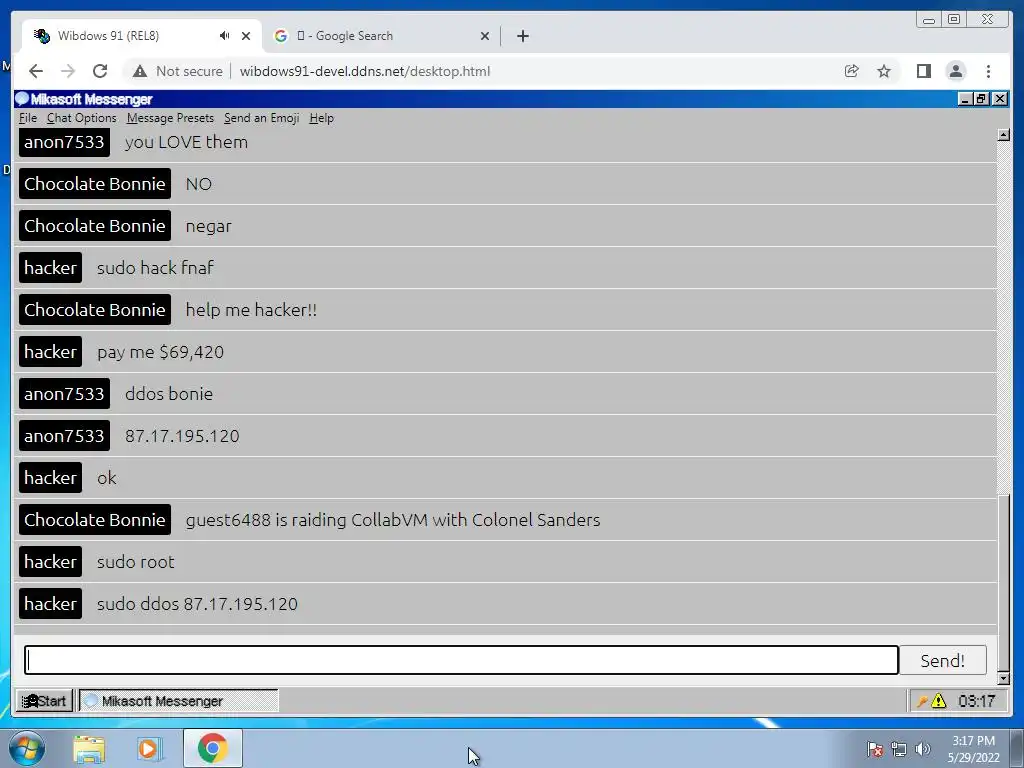Click message "sudo ddos 87.17.195.120"

pyautogui.click(x=197, y=604)
